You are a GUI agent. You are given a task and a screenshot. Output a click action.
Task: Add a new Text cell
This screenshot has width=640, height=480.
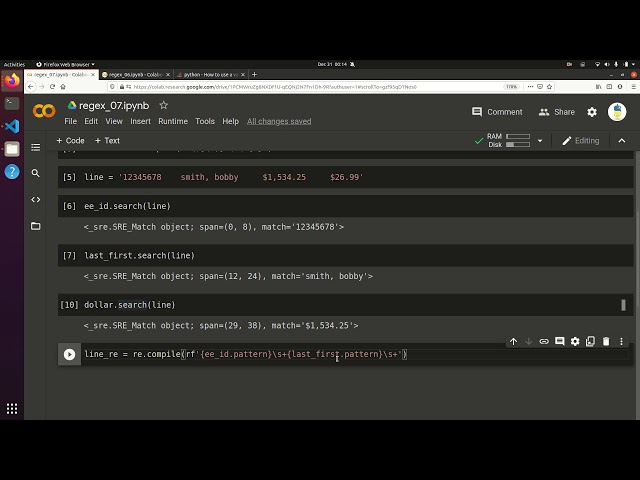[x=107, y=140]
